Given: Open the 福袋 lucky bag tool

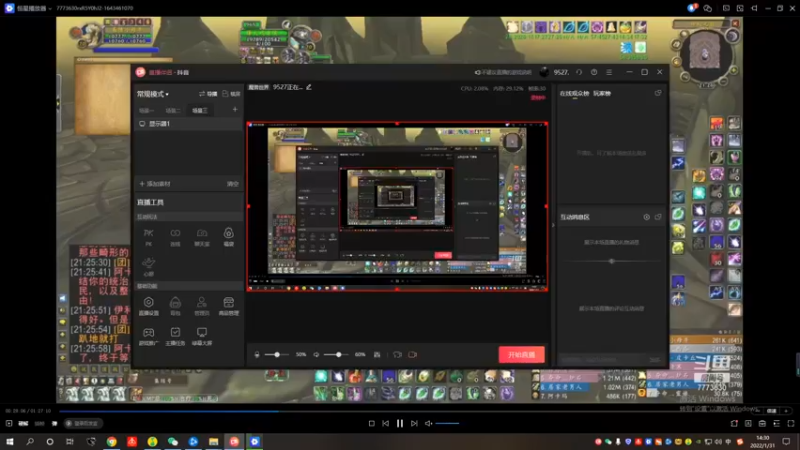Looking at the screenshot, I should 229,237.
